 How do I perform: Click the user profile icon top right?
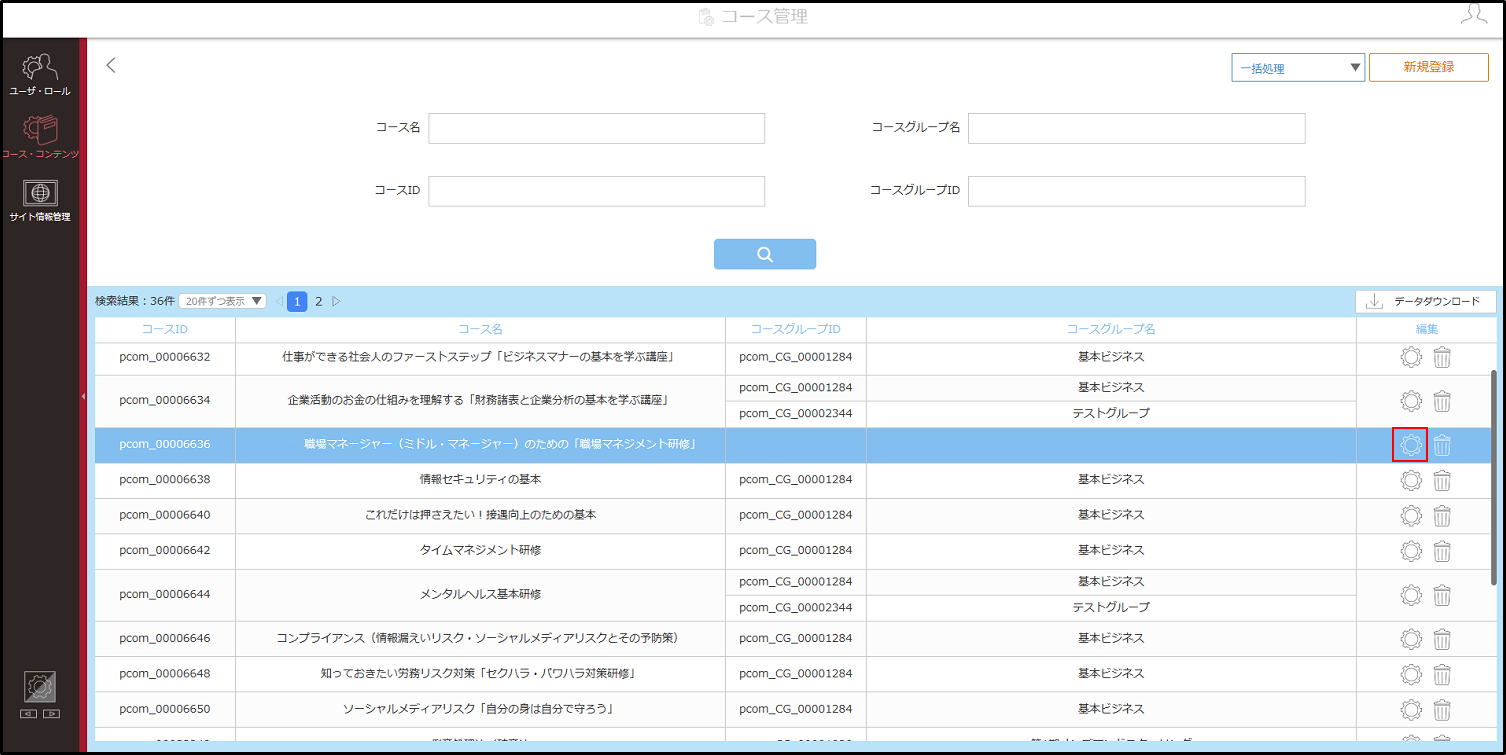click(x=1473, y=14)
